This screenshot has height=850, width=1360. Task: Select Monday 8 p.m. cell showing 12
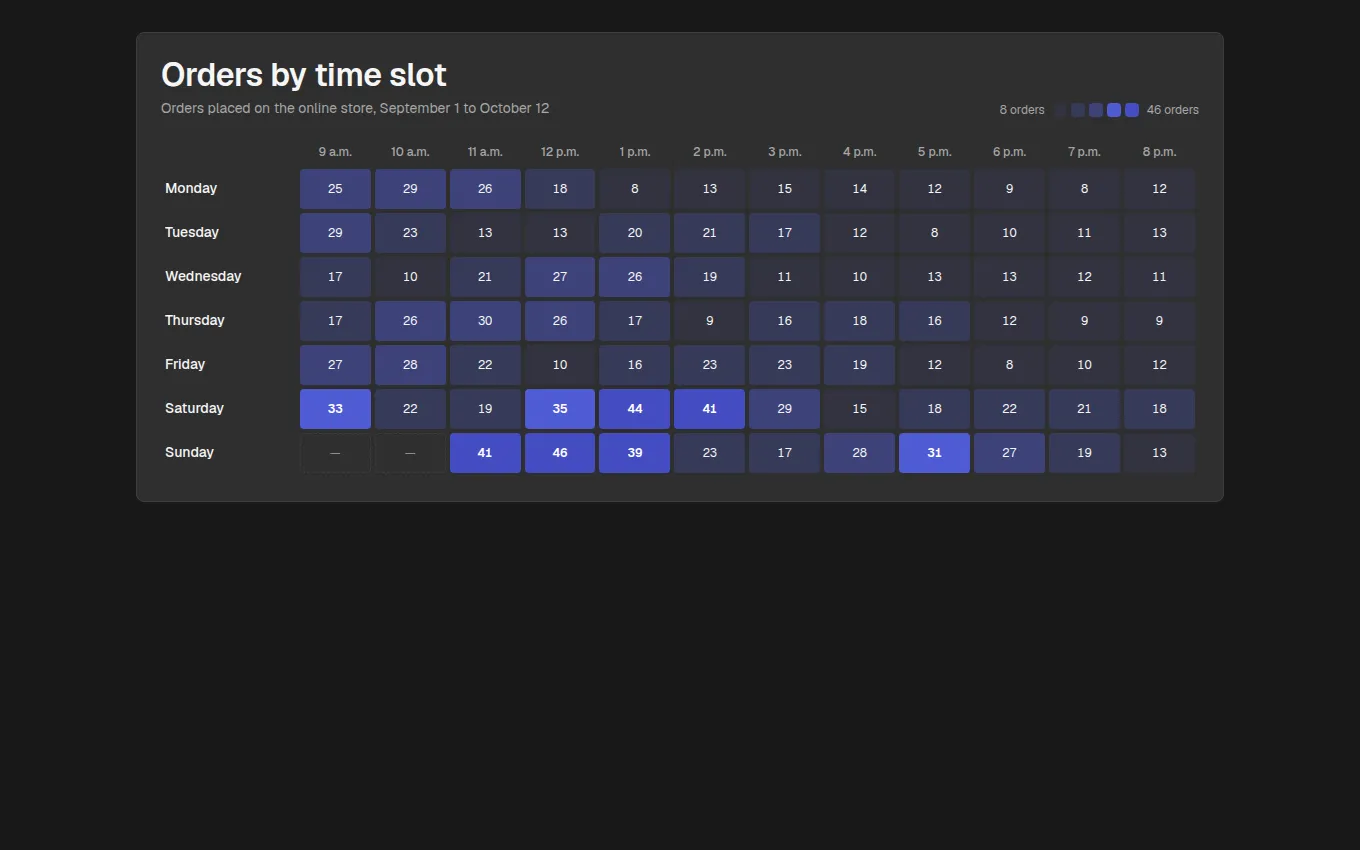pyautogui.click(x=1159, y=189)
